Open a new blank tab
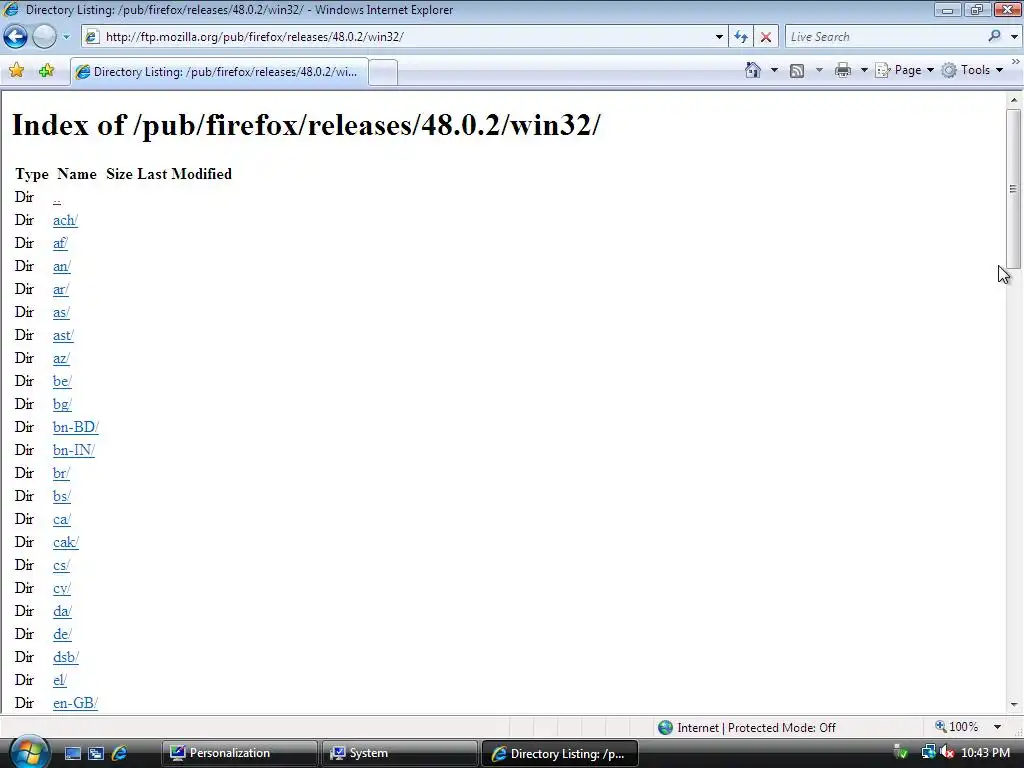Screen dimensions: 1024x768 coord(383,72)
